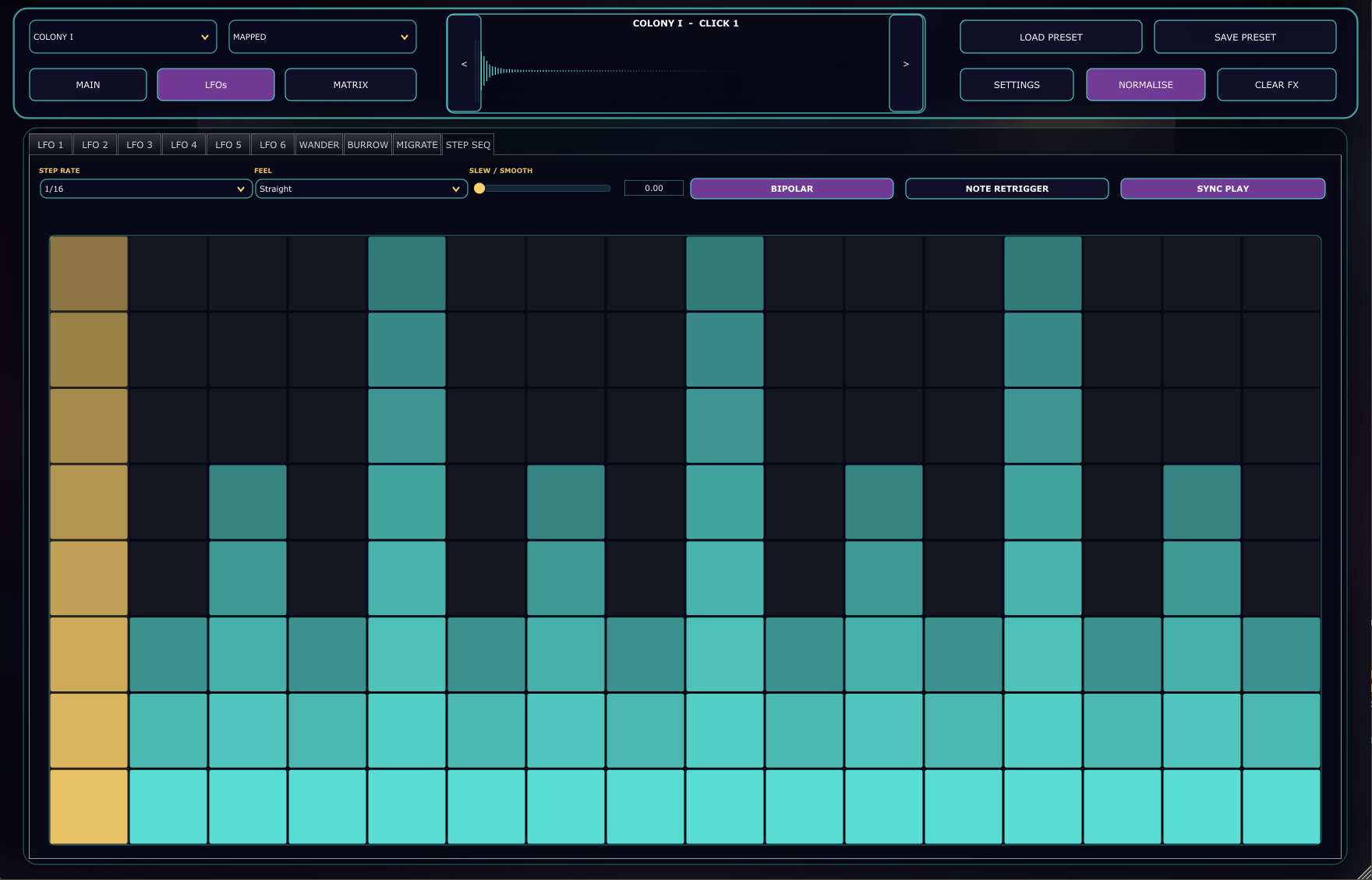Open the WANDER tab
1372x880 pixels.
point(319,145)
